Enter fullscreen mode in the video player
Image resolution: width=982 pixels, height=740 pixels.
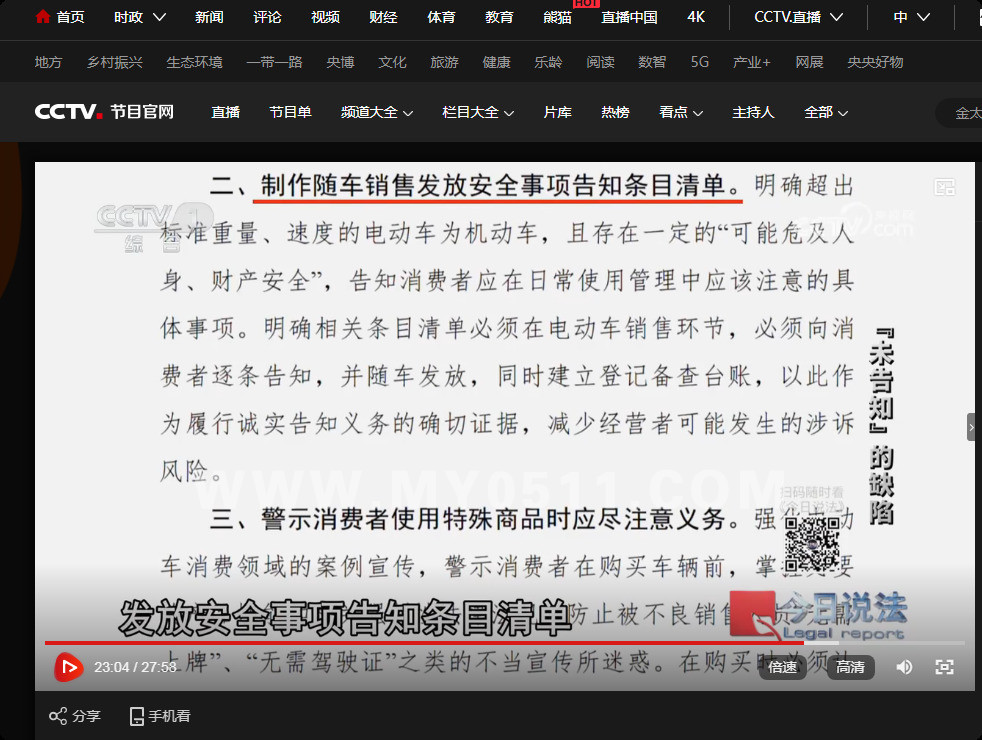pyautogui.click(x=944, y=667)
